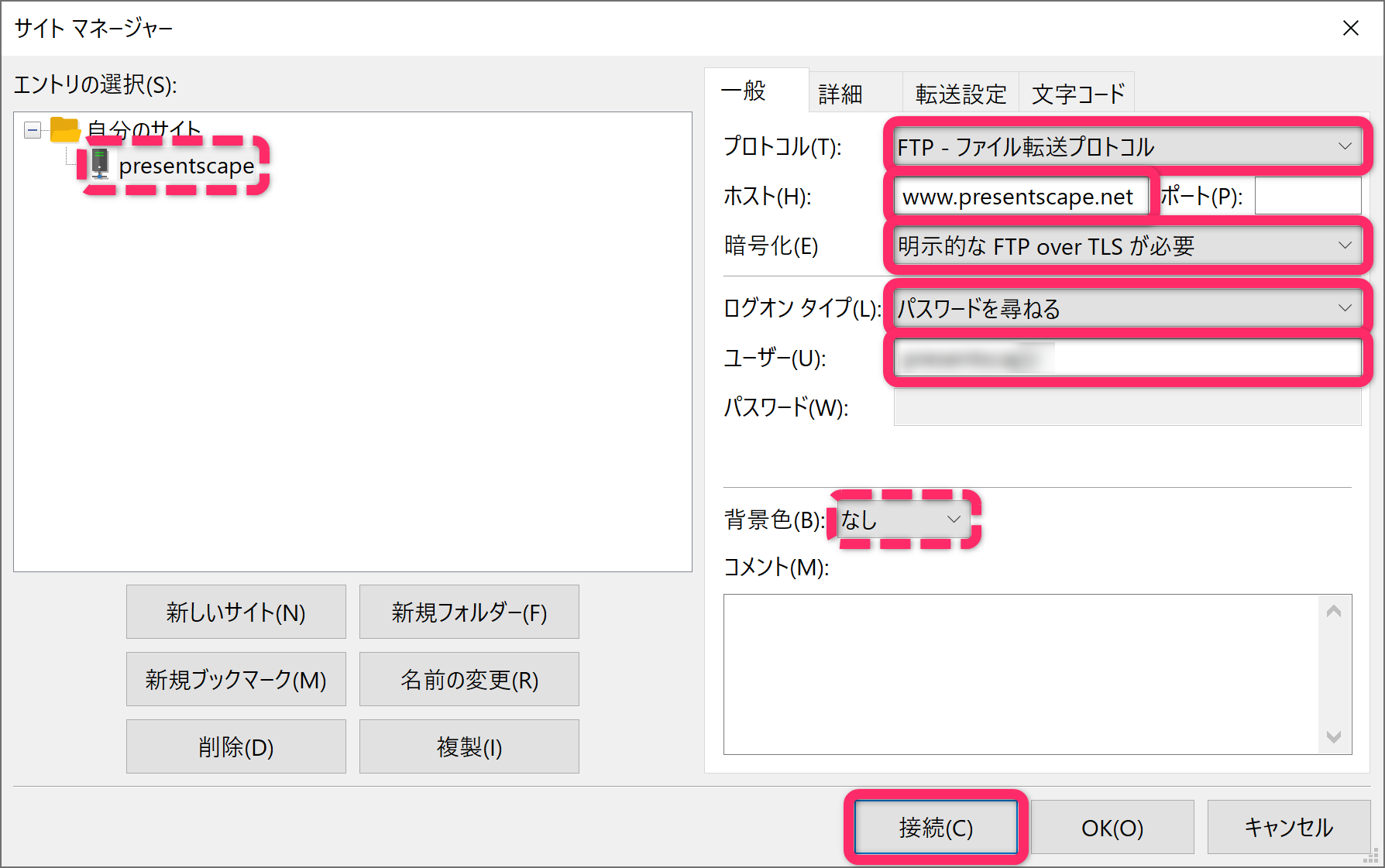The image size is (1385, 868).
Task: Click the 自分のサイト folder icon
Action: click(x=65, y=129)
